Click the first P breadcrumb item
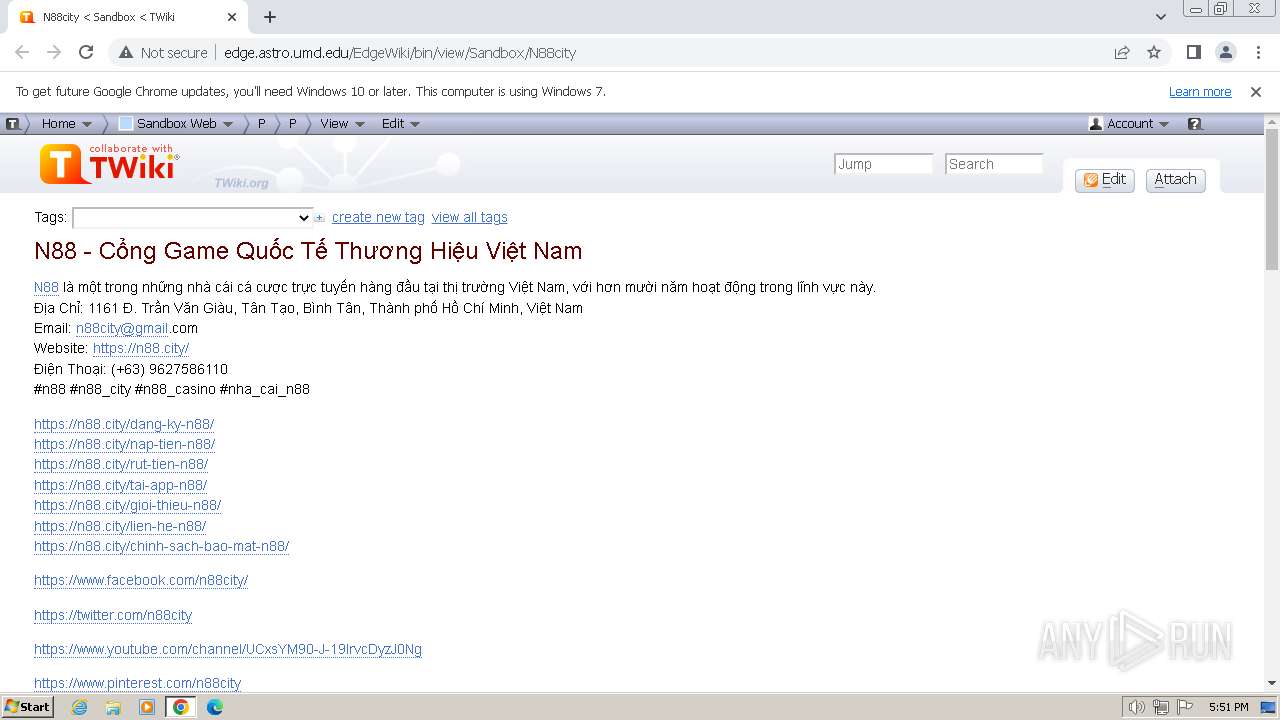Viewport: 1280px width, 720px height. (262, 124)
